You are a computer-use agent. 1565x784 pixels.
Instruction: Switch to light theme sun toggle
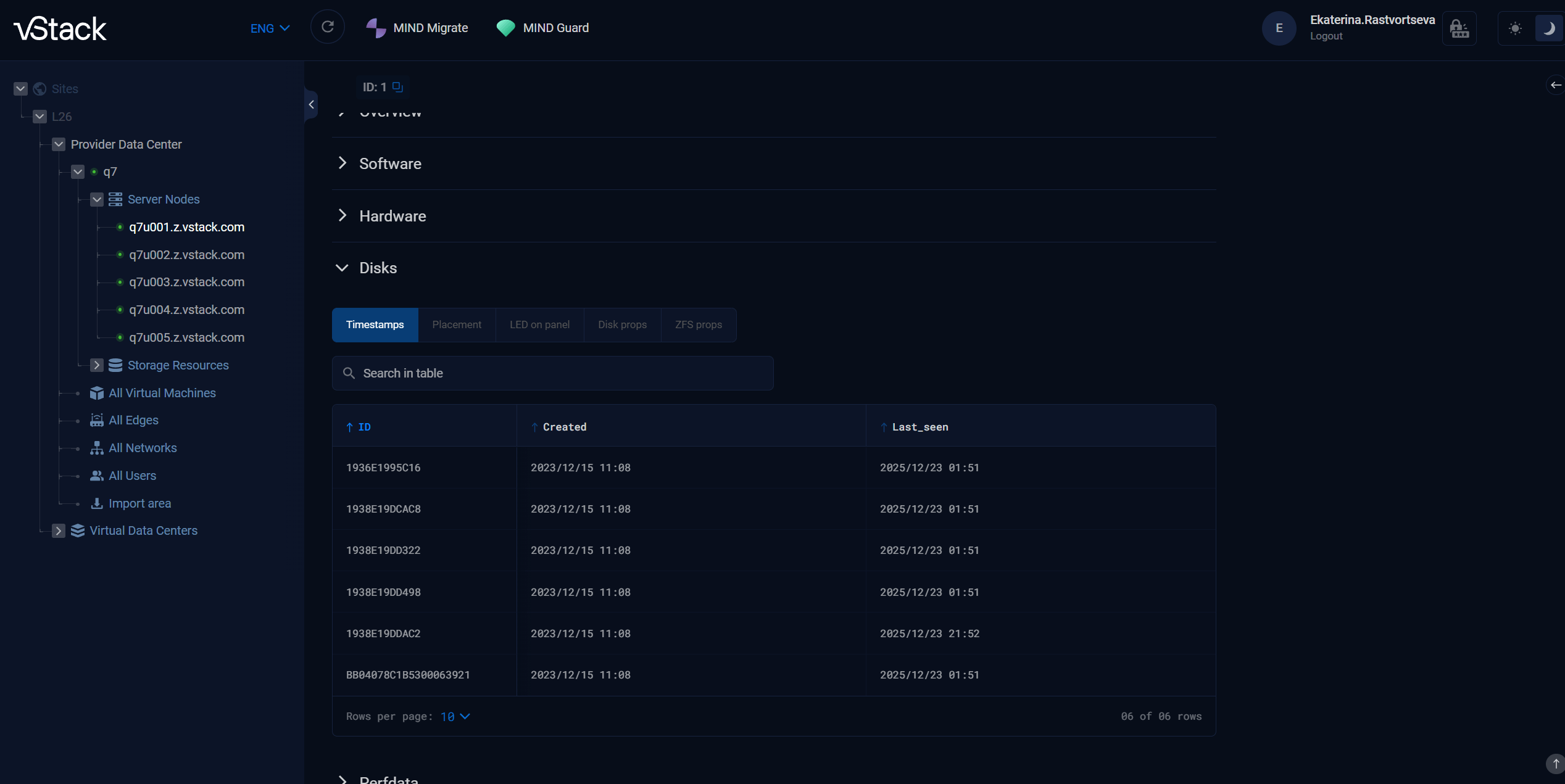1515,28
